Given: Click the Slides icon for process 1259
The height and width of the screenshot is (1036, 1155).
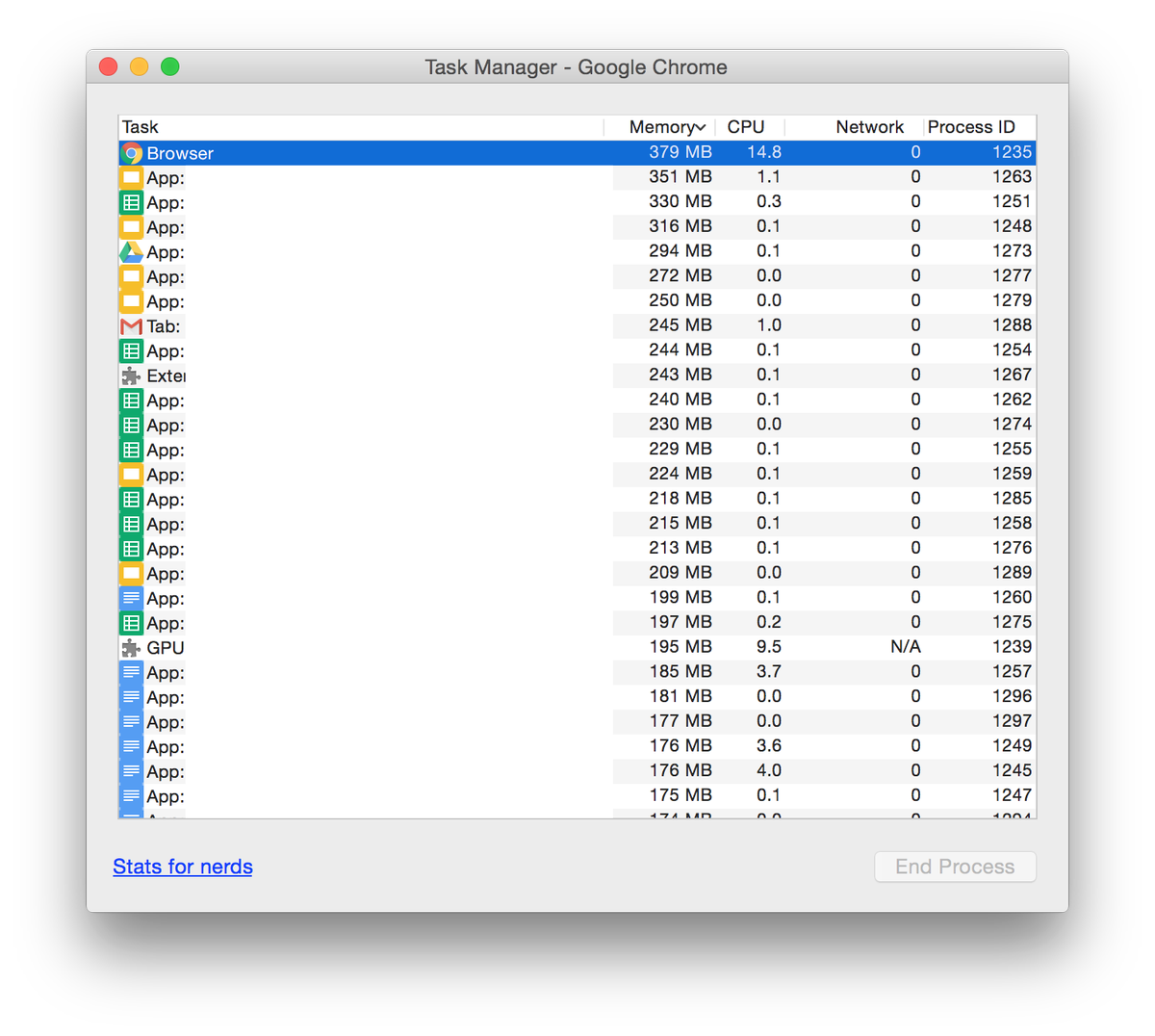Looking at the screenshot, I should [131, 475].
